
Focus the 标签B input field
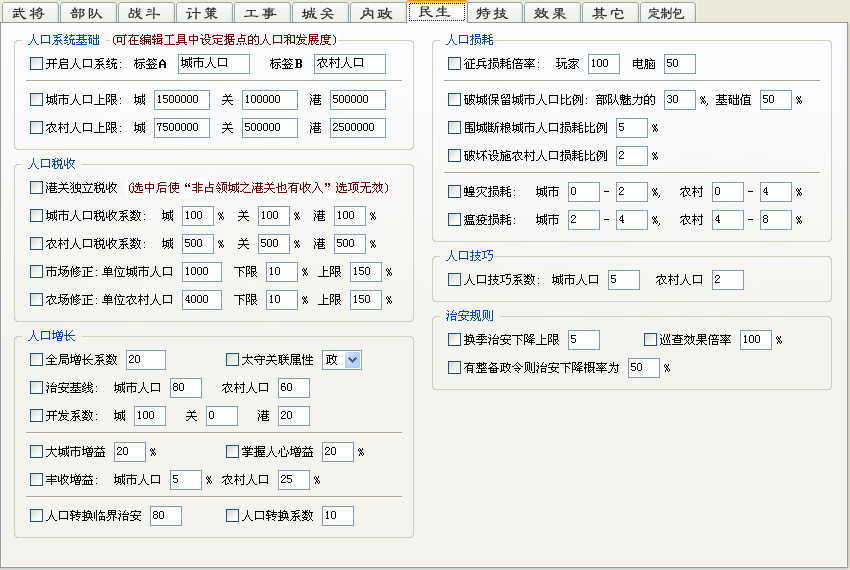pos(350,63)
